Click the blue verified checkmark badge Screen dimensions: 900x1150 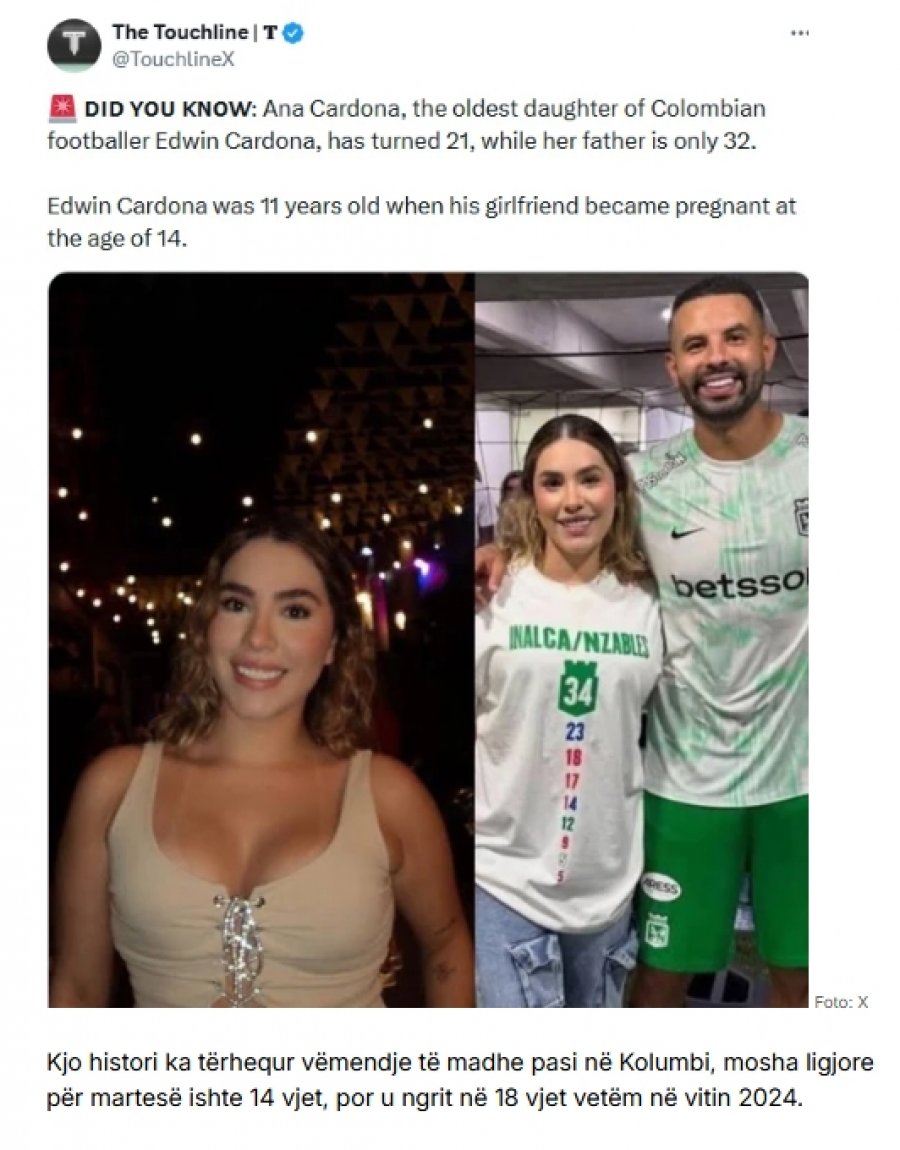[294, 33]
